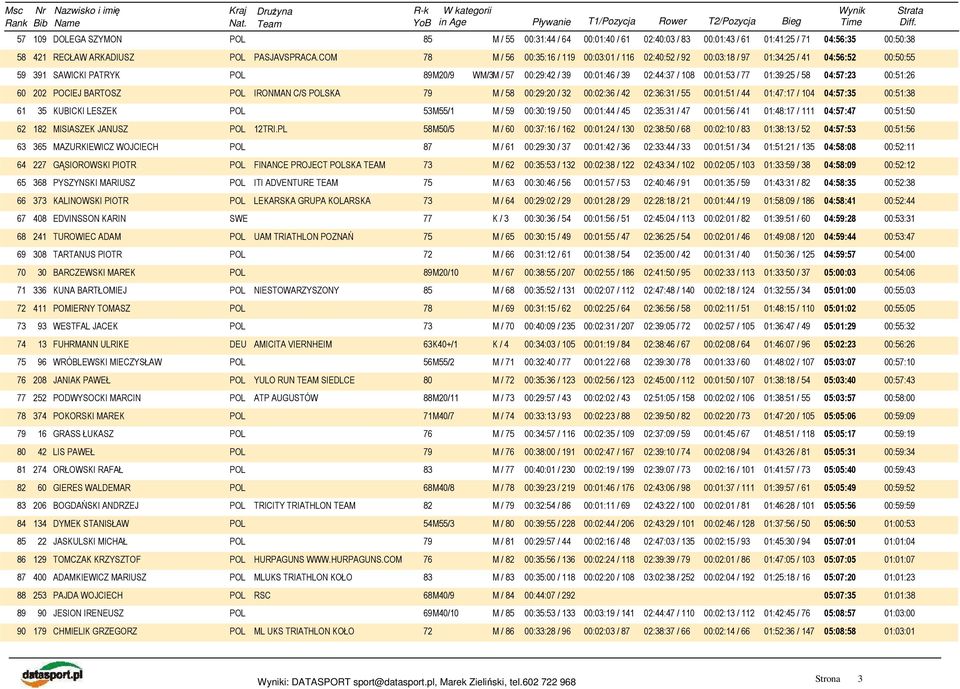Click category K / 4
The height and width of the screenshot is (689, 960).
pyautogui.click(x=500, y=344)
